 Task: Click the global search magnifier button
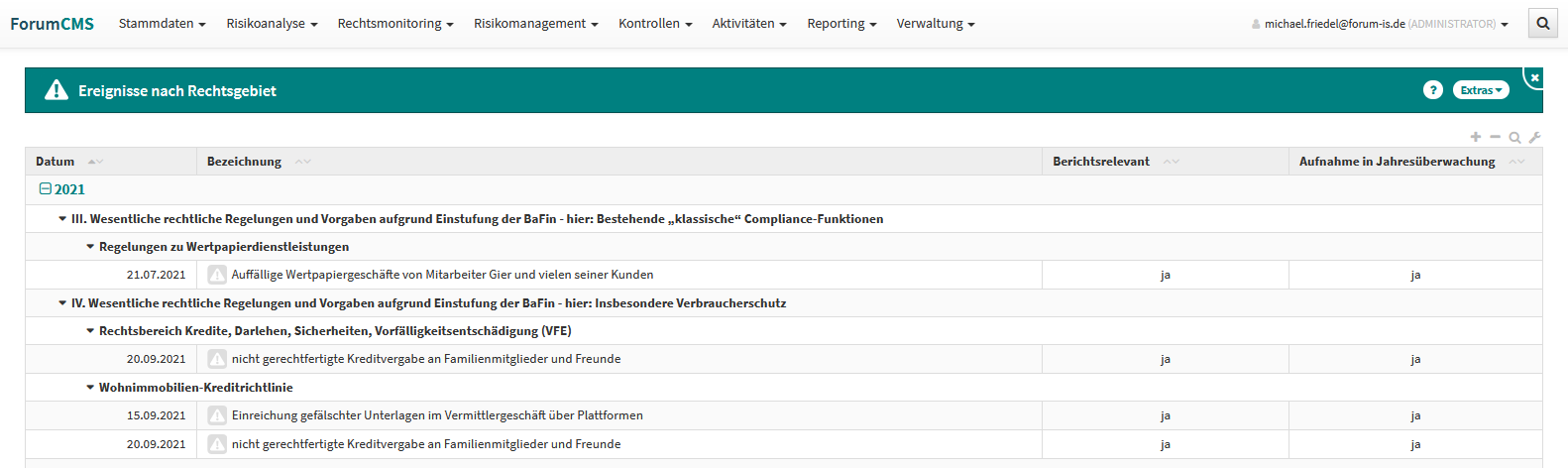1542,24
